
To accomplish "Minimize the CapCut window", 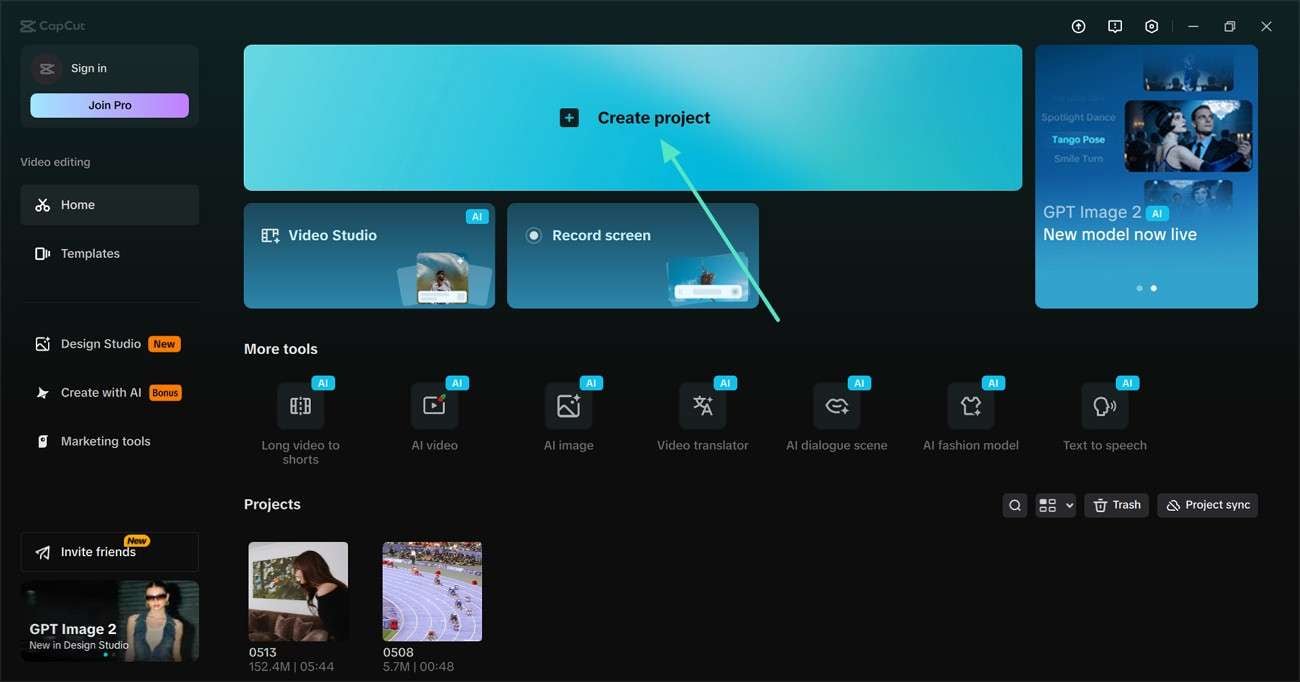I will coord(1193,27).
